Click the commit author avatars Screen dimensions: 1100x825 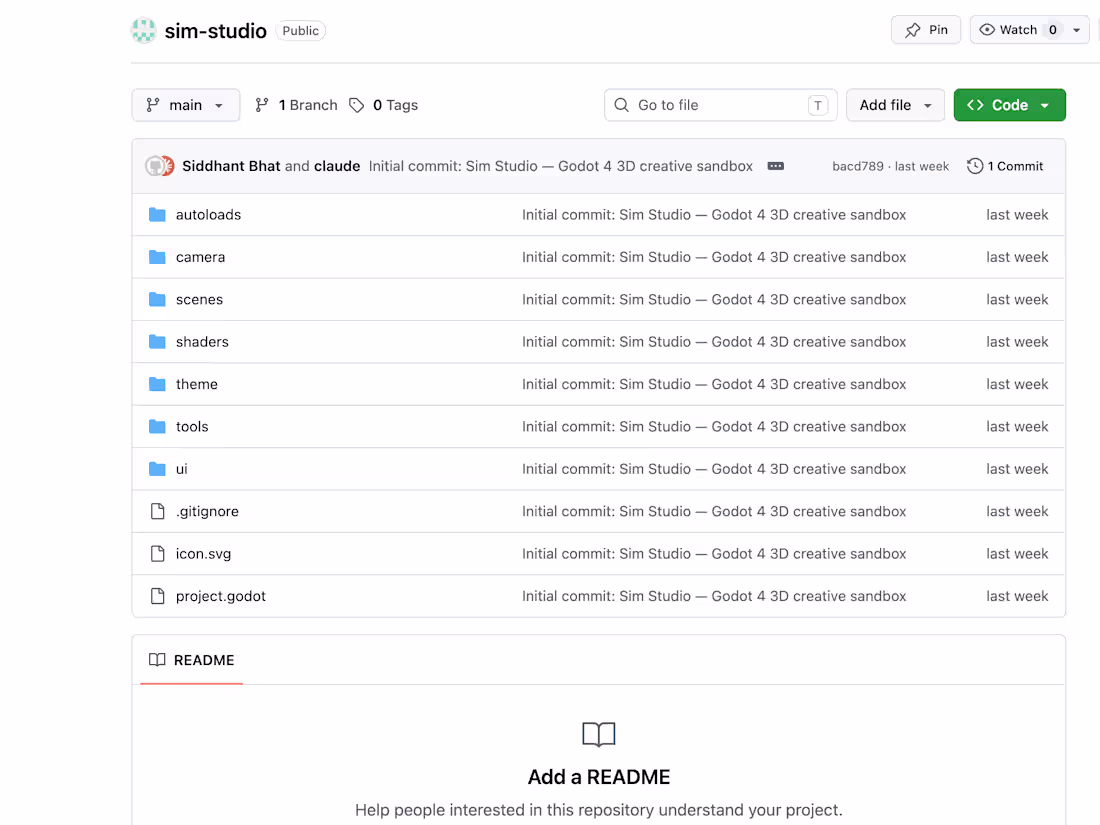click(159, 166)
